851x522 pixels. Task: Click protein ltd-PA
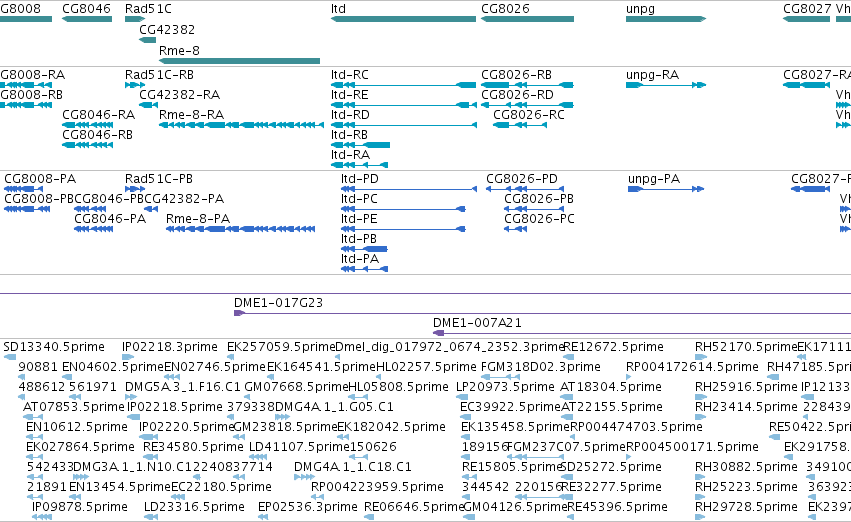(365, 269)
